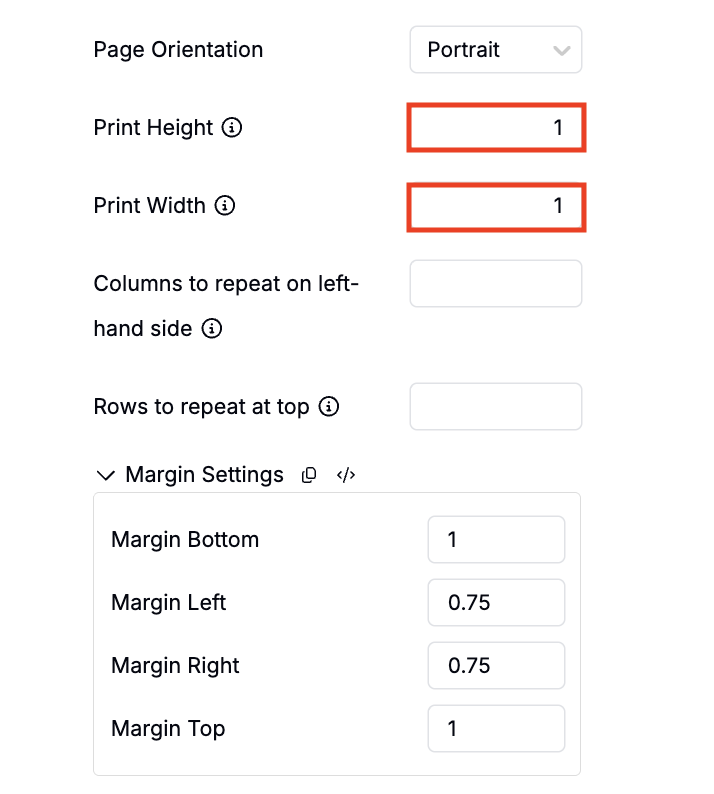Click the Print Width input field
The height and width of the screenshot is (794, 714).
(495, 206)
